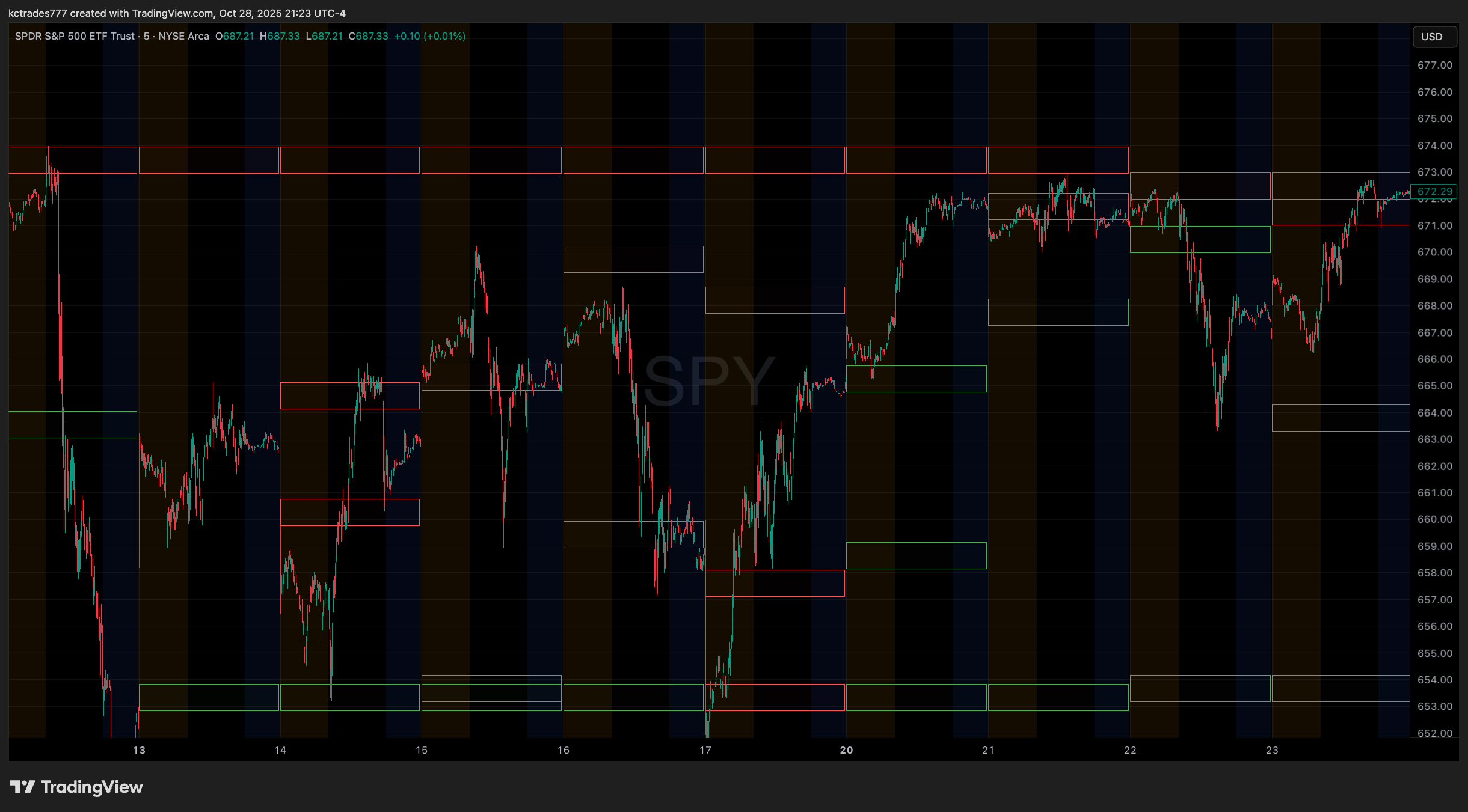1468x812 pixels.
Task: Click the TradingView wordmark text
Action: (x=91, y=787)
